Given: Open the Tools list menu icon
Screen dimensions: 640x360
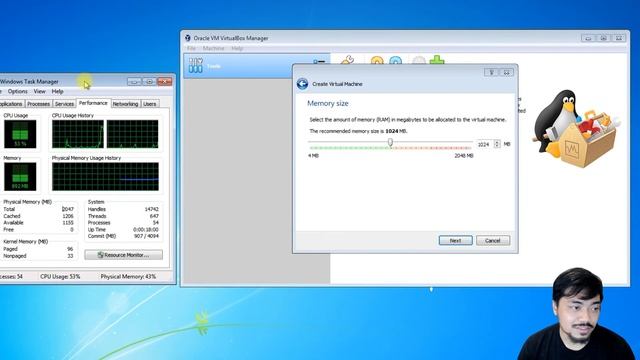Looking at the screenshot, I should [319, 62].
